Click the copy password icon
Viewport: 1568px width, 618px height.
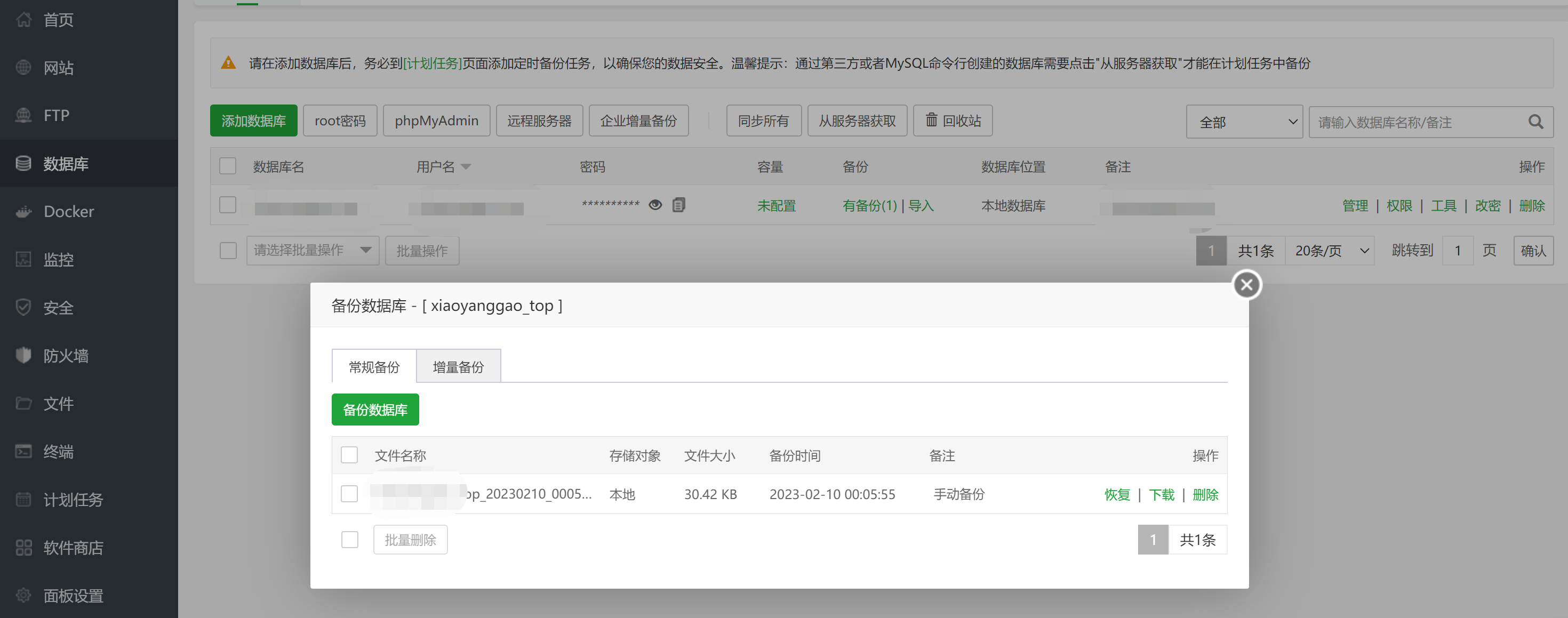pos(679,205)
